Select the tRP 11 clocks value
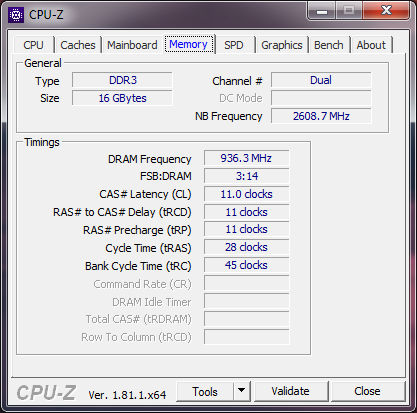The image size is (417, 413). 246,230
